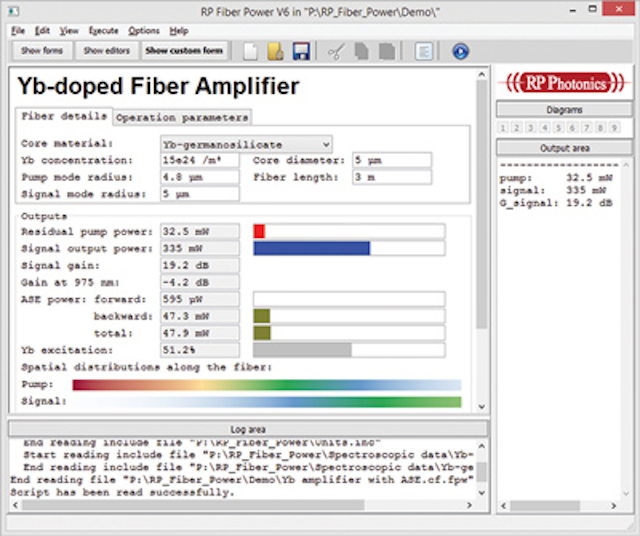Image resolution: width=640 pixels, height=536 pixels.
Task: Click the document list toolbar icon
Action: [424, 51]
